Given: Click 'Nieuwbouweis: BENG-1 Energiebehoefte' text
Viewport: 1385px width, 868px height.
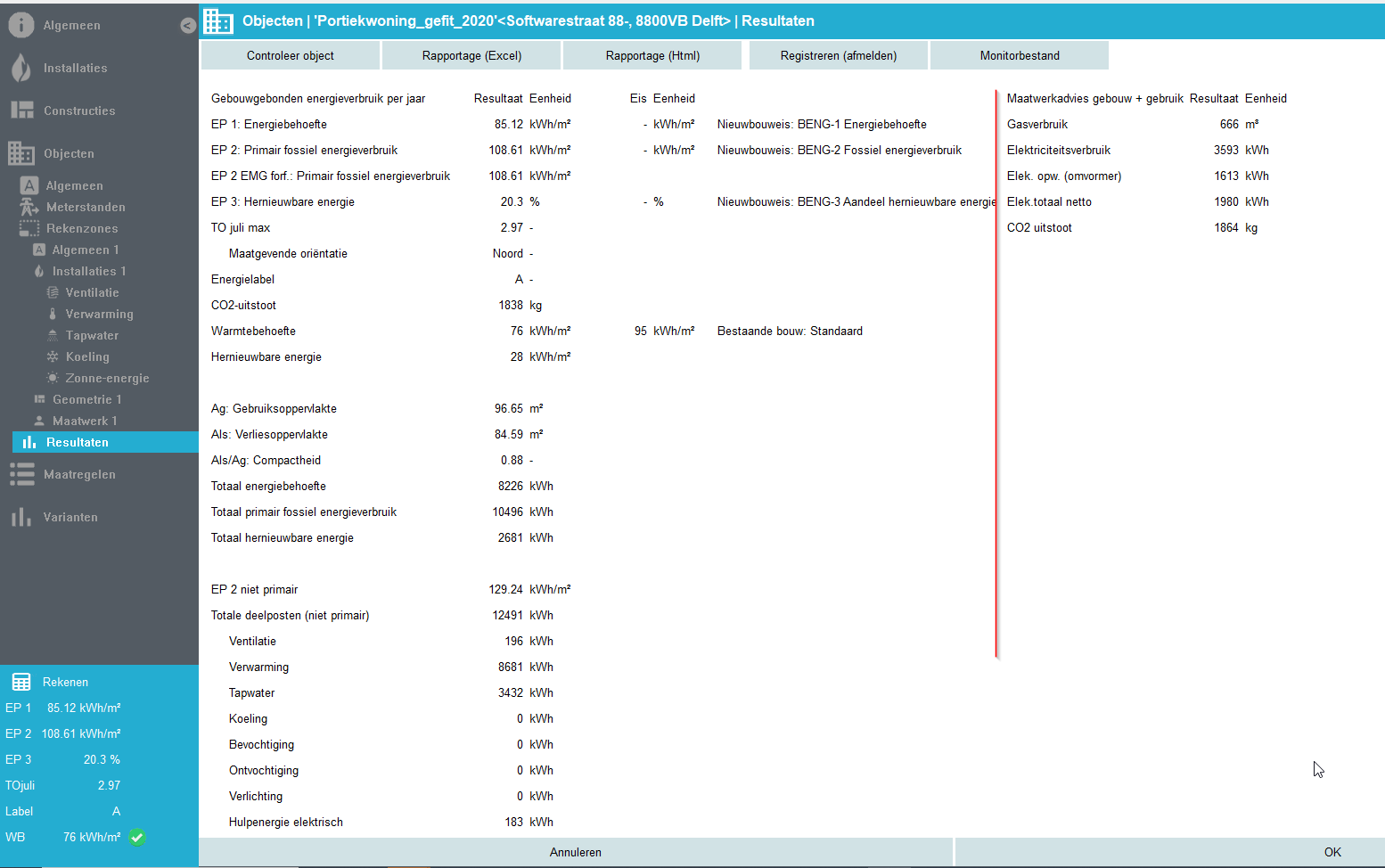Looking at the screenshot, I should (822, 124).
